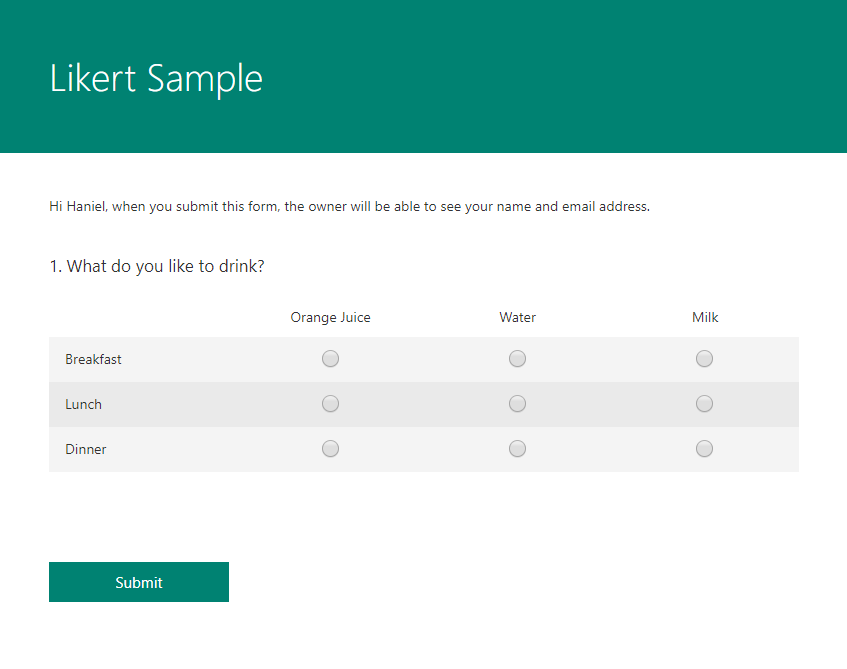Click the Milk column header
The image size is (847, 669).
(704, 317)
